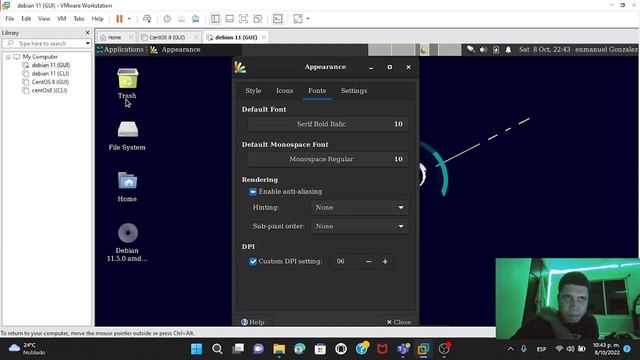This screenshot has height=360, width=640.
Task: Open the stretch display dropdown arrow
Action: pyautogui.click(x=308, y=19)
